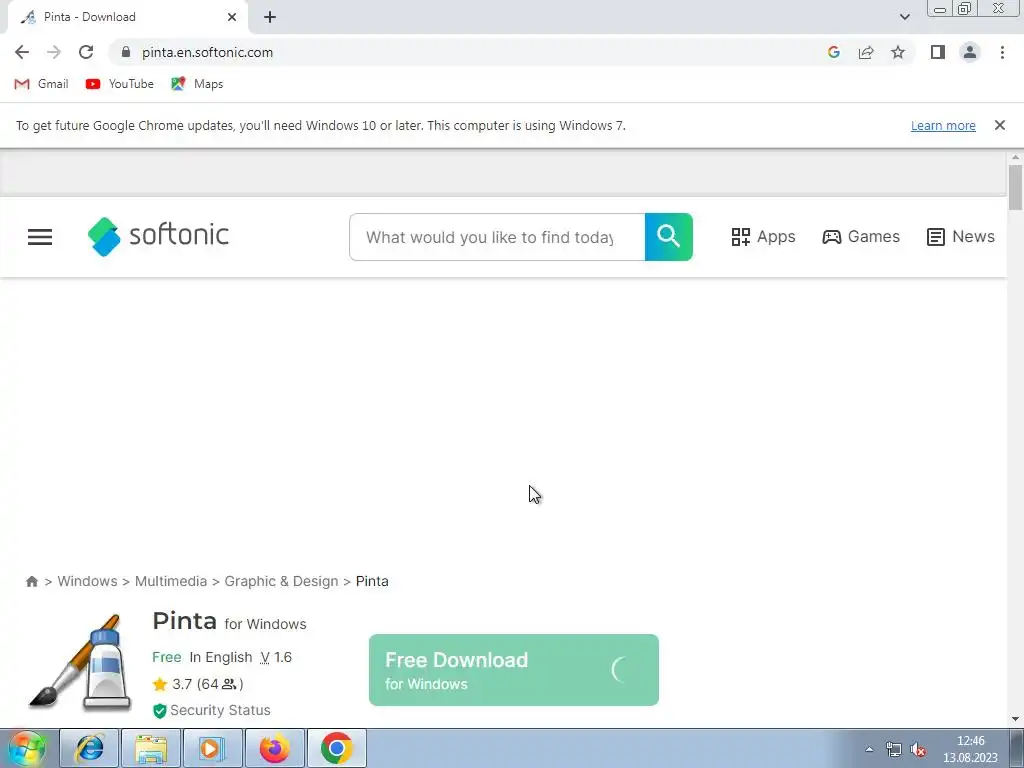Image resolution: width=1024 pixels, height=768 pixels.
Task: Open the Games section
Action: (x=861, y=236)
